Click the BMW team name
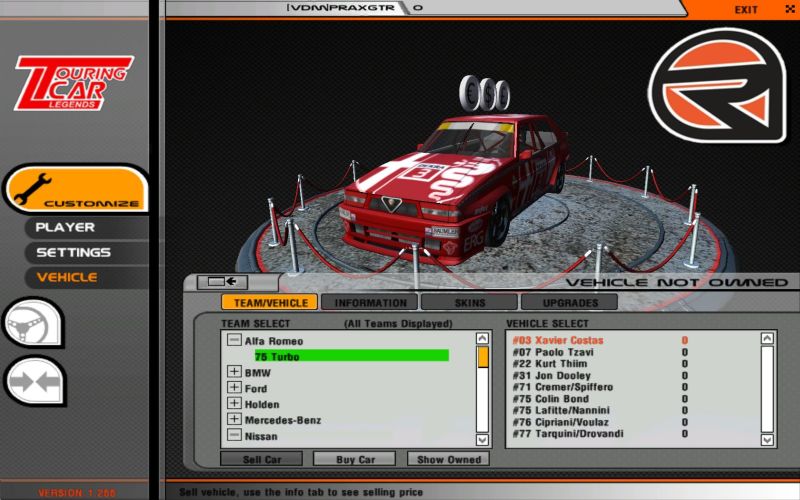This screenshot has width=800, height=500. click(258, 372)
